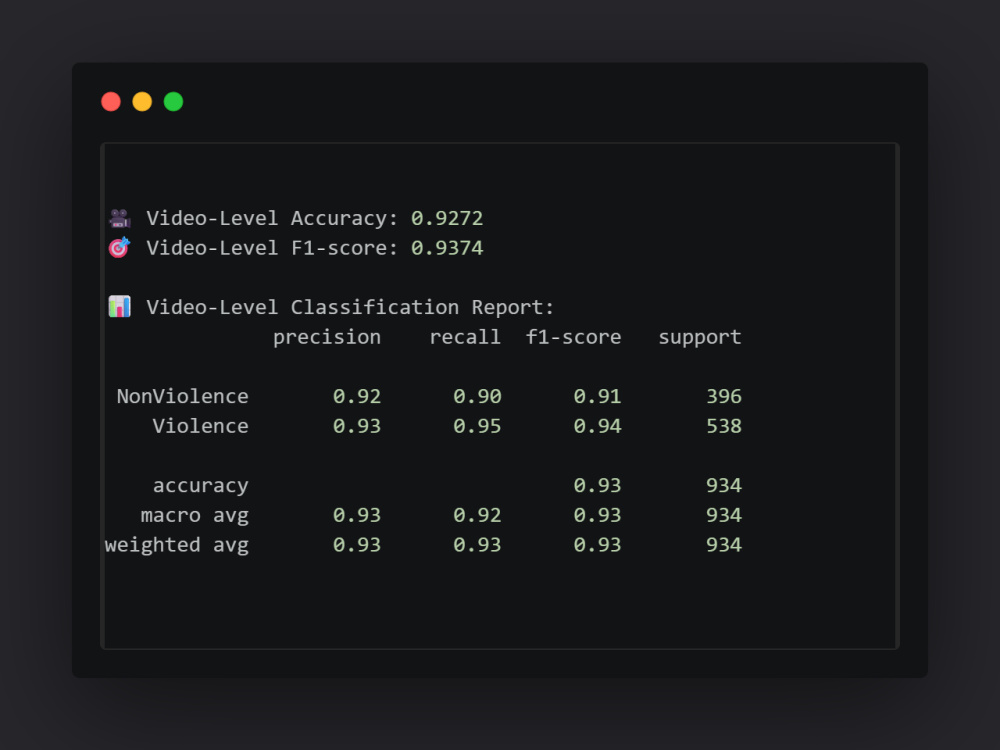Select Violence support value 538
This screenshot has width=1000, height=750.
pos(724,425)
